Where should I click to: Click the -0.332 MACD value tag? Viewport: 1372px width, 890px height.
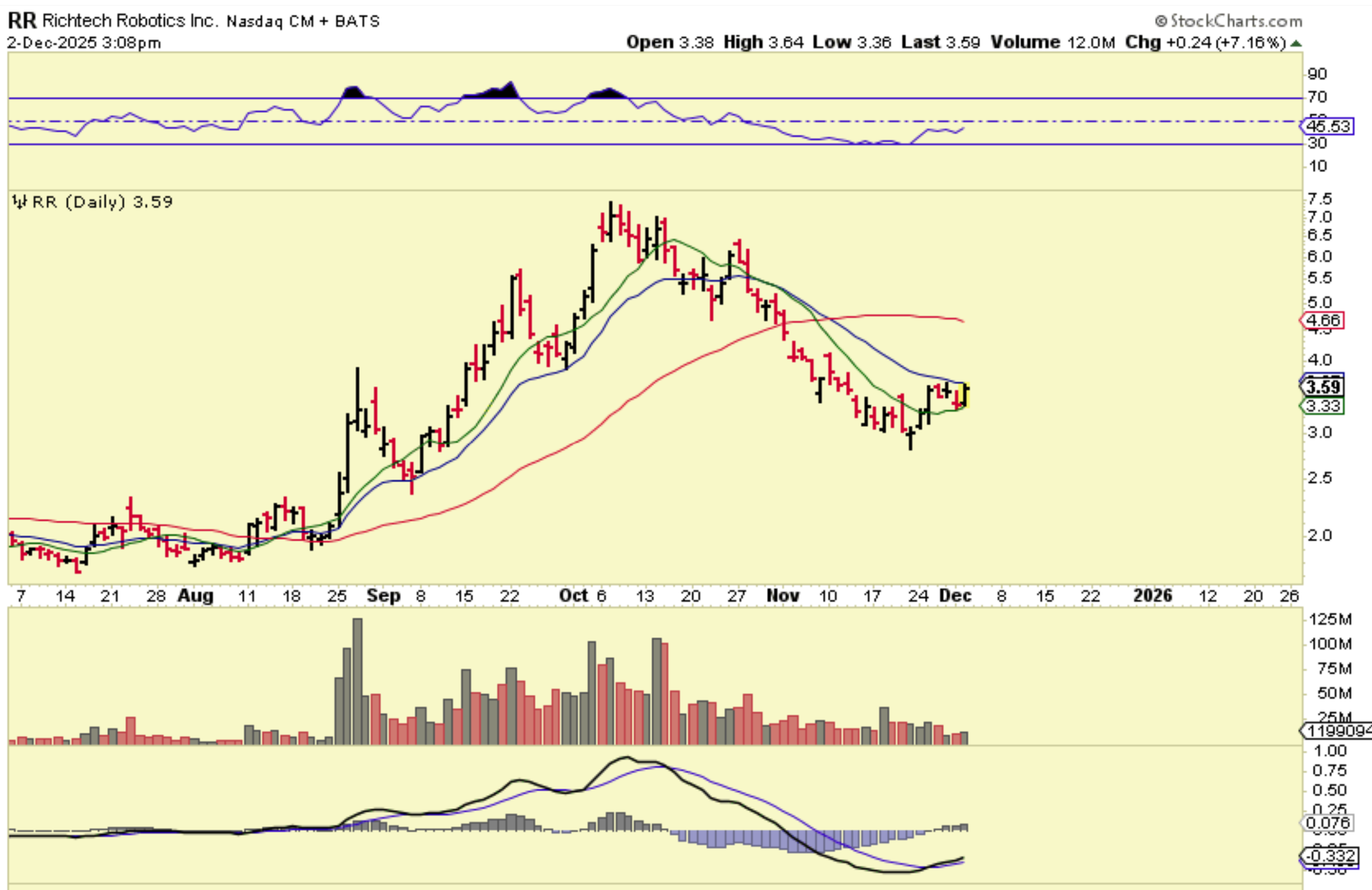[x=1330, y=856]
